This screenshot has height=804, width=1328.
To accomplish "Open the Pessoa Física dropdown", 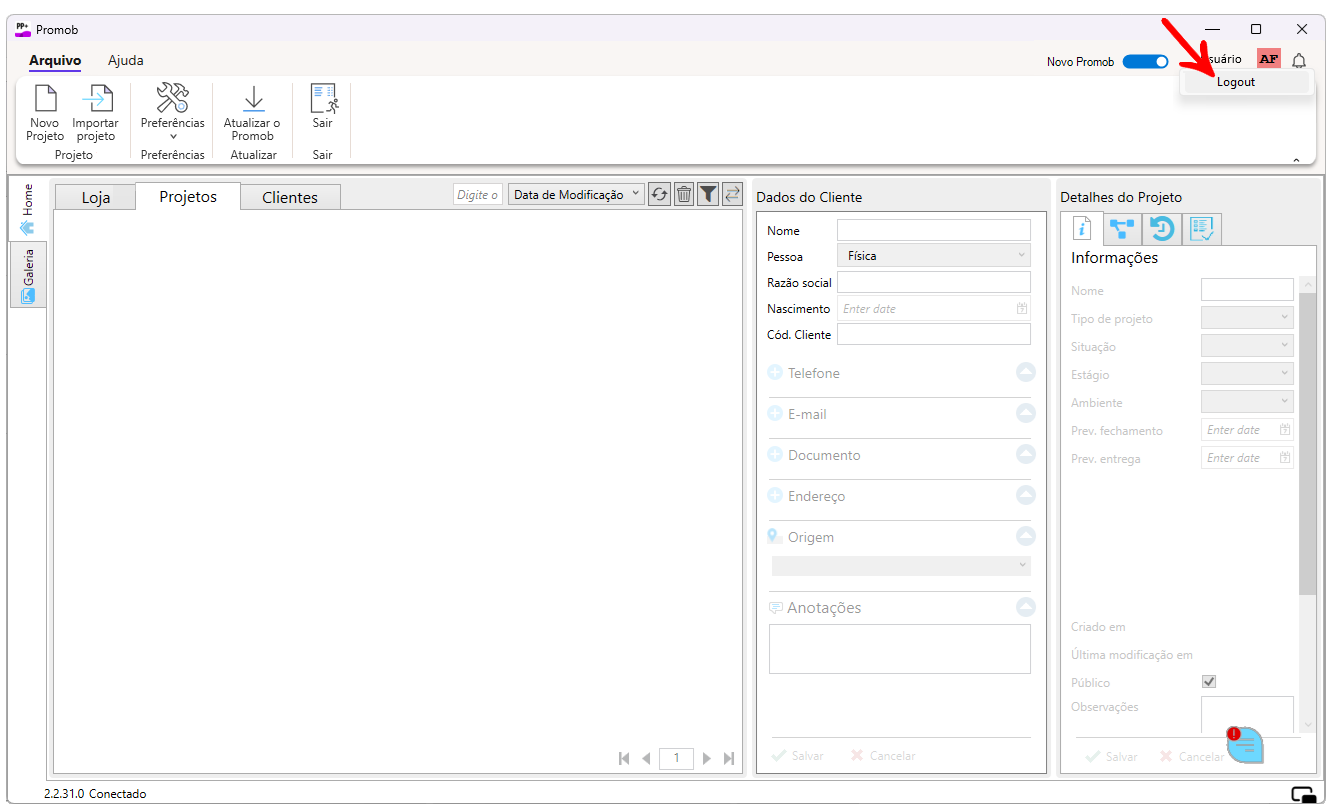I will [932, 256].
